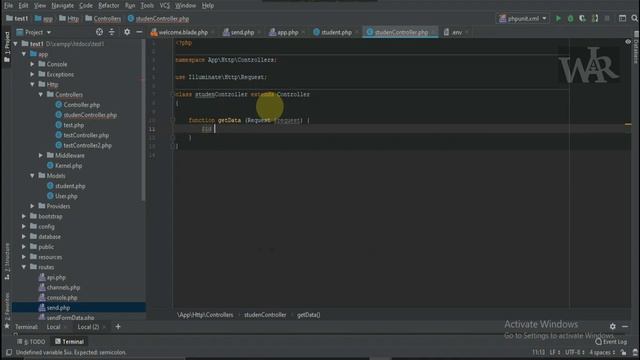Click the UTF-8 encoding status entry
Image resolution: width=640 pixels, height=360 pixels.
click(575, 352)
